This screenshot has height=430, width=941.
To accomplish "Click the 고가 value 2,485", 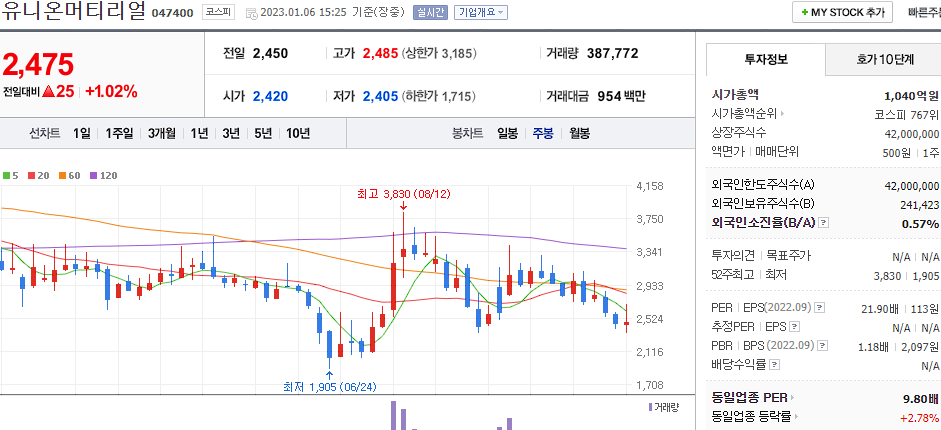I will (380, 53).
